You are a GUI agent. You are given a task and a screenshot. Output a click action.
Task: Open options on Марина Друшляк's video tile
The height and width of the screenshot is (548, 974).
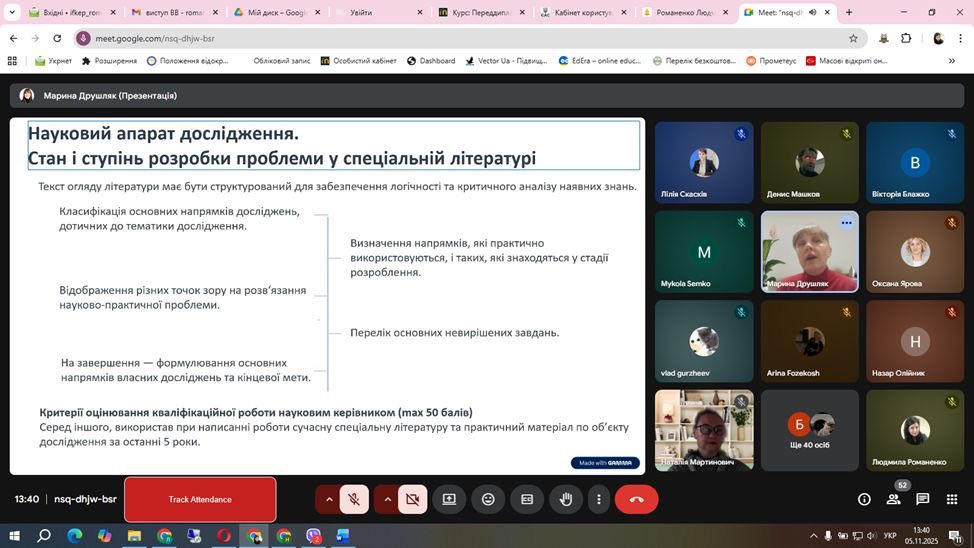click(846, 222)
